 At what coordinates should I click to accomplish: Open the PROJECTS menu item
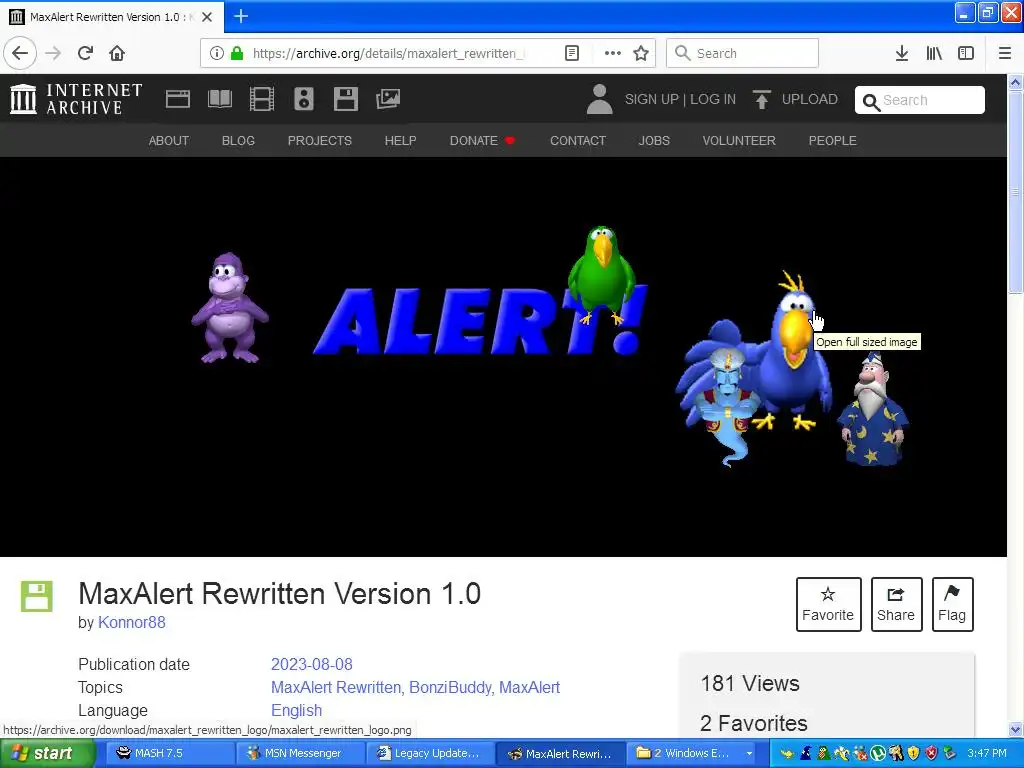(x=319, y=140)
